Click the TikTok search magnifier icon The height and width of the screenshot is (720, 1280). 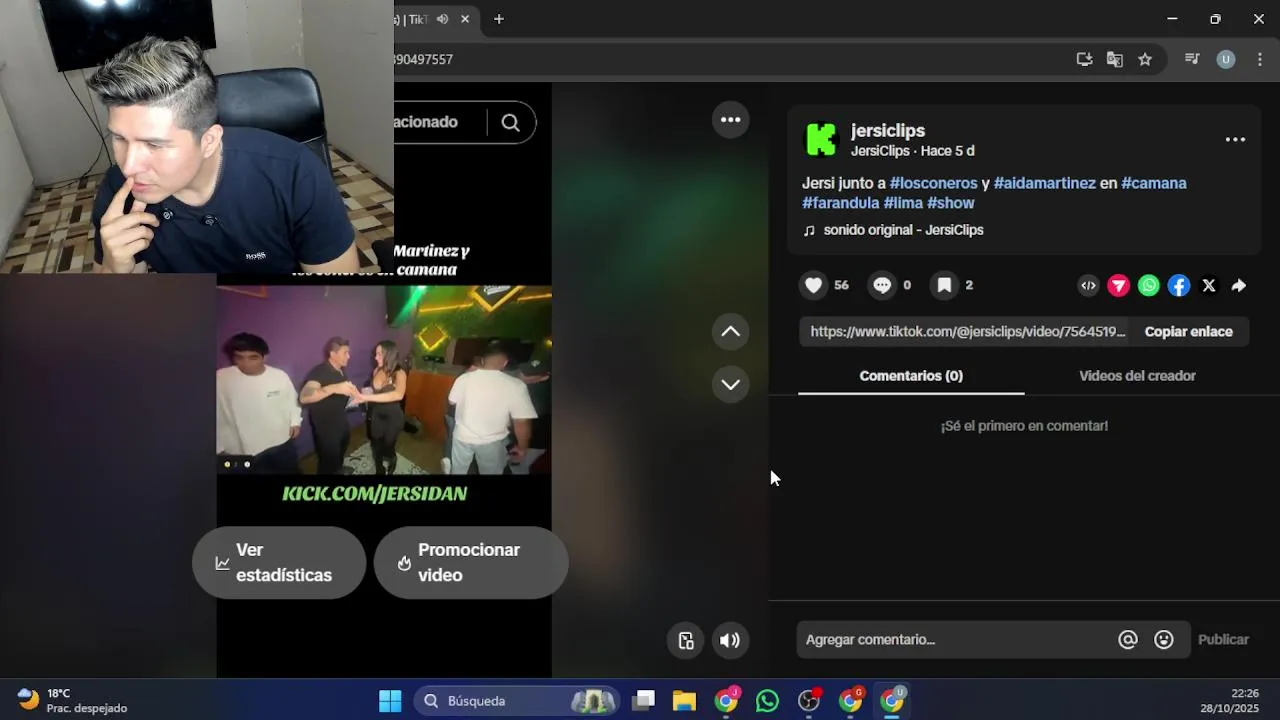511,122
